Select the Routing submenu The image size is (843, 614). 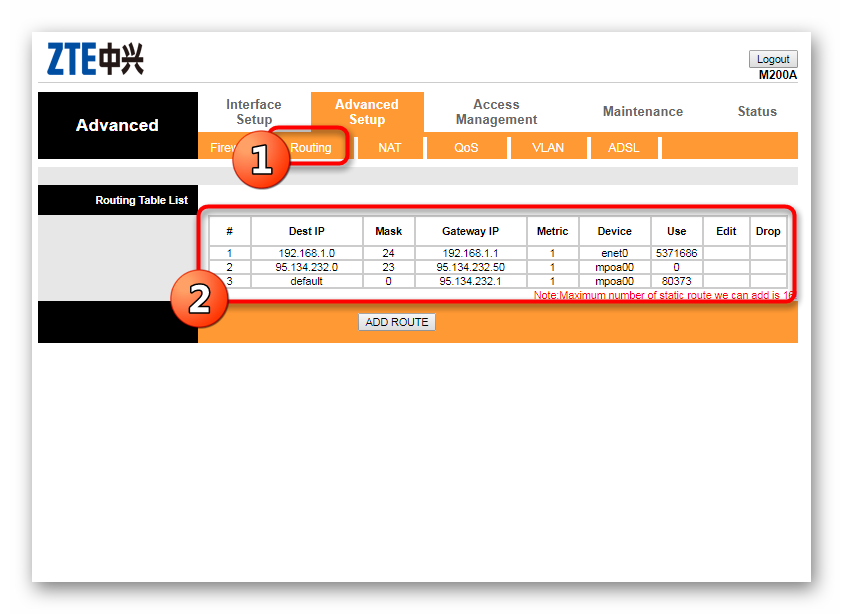click(311, 147)
